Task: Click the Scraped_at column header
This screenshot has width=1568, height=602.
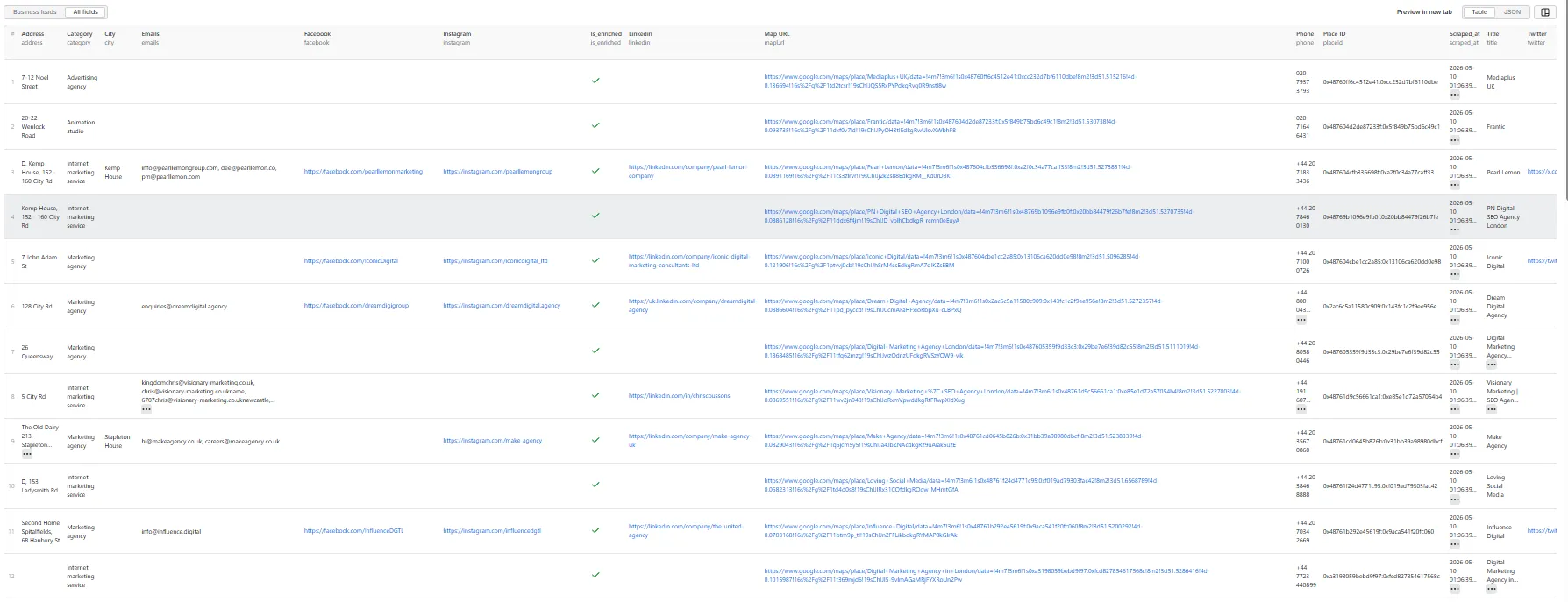Action: tap(1464, 38)
